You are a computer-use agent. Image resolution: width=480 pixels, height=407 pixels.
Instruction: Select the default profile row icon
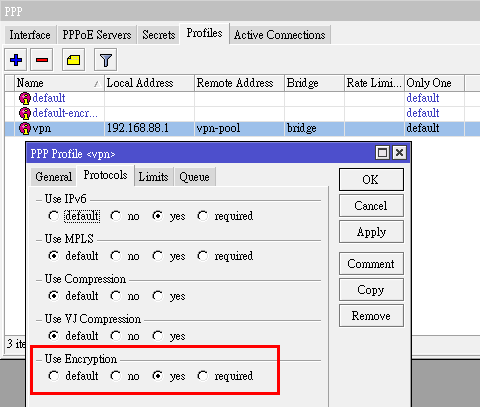point(25,98)
